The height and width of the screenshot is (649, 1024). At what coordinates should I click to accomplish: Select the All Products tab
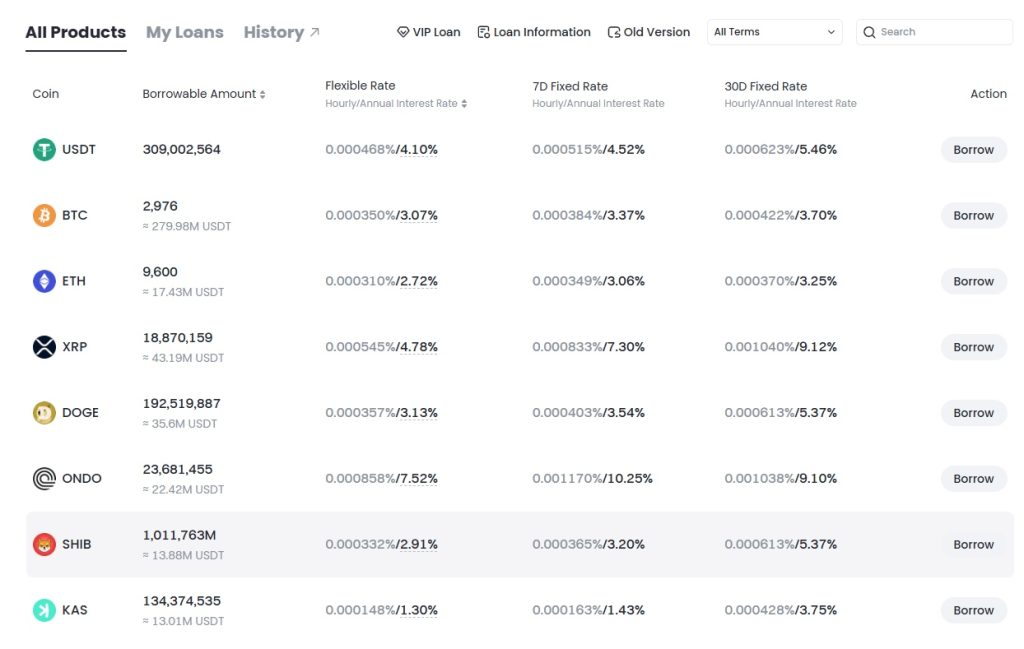75,31
